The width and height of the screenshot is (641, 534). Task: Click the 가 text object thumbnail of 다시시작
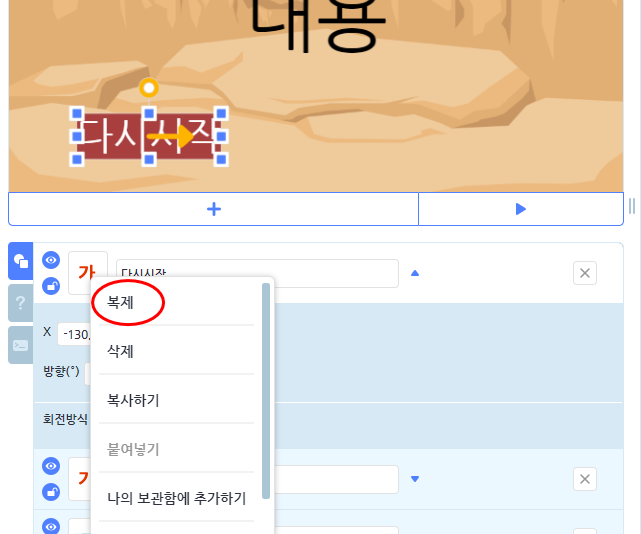87,272
